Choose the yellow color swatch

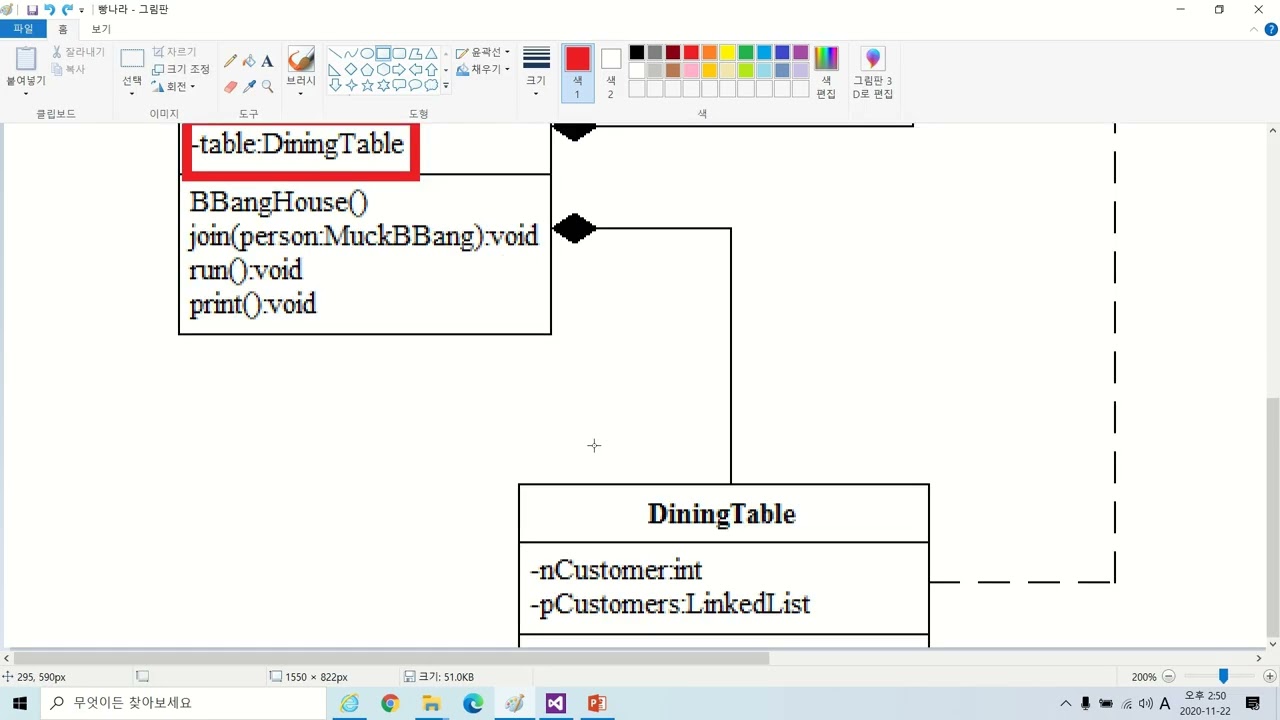point(728,53)
